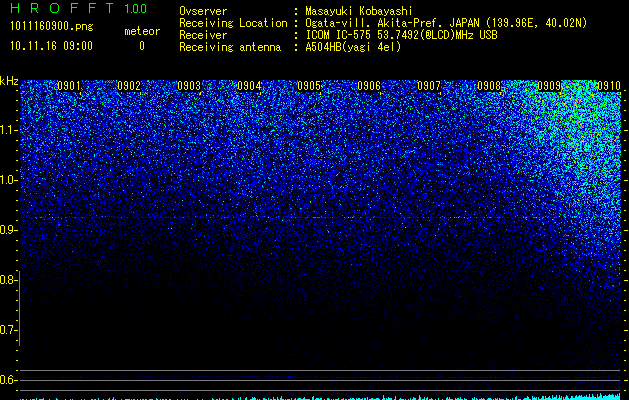Screen dimensions: 629x400
Task: Click the 0905 time marker
Action: [x=309, y=86]
